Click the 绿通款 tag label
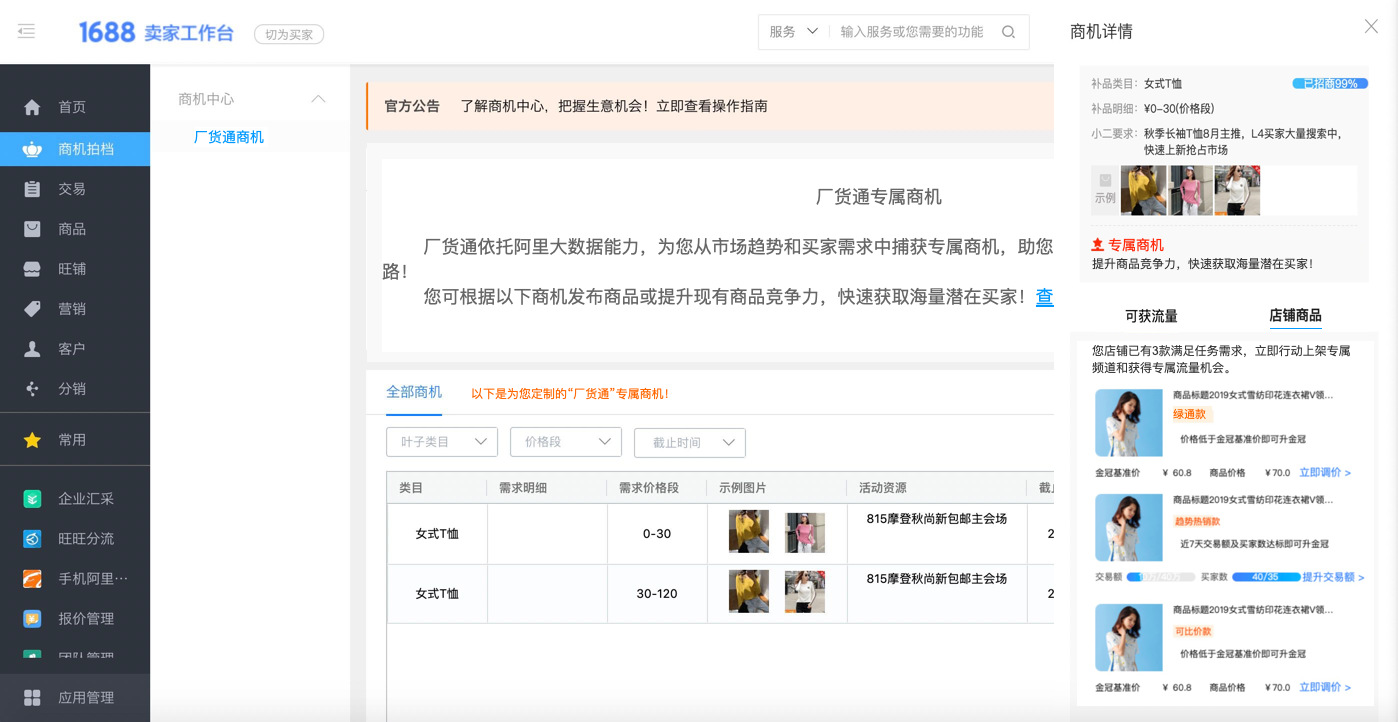This screenshot has height=722, width=1398. 1191,414
